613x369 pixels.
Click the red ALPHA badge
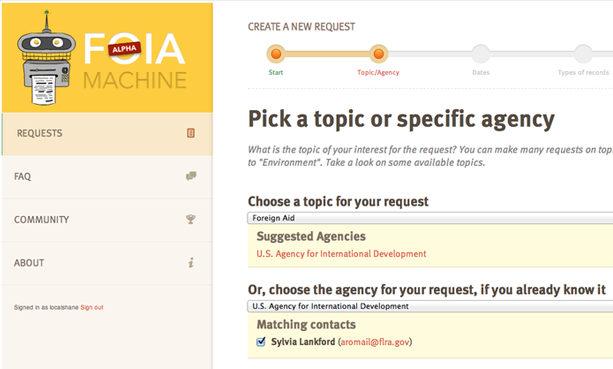[x=125, y=48]
